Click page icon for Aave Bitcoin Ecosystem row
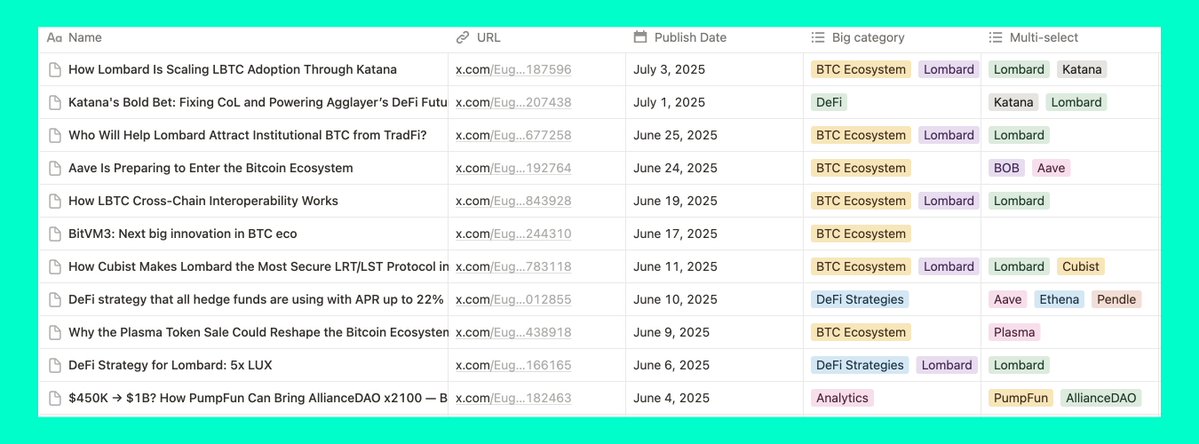This screenshot has height=444, width=1199. (55, 168)
